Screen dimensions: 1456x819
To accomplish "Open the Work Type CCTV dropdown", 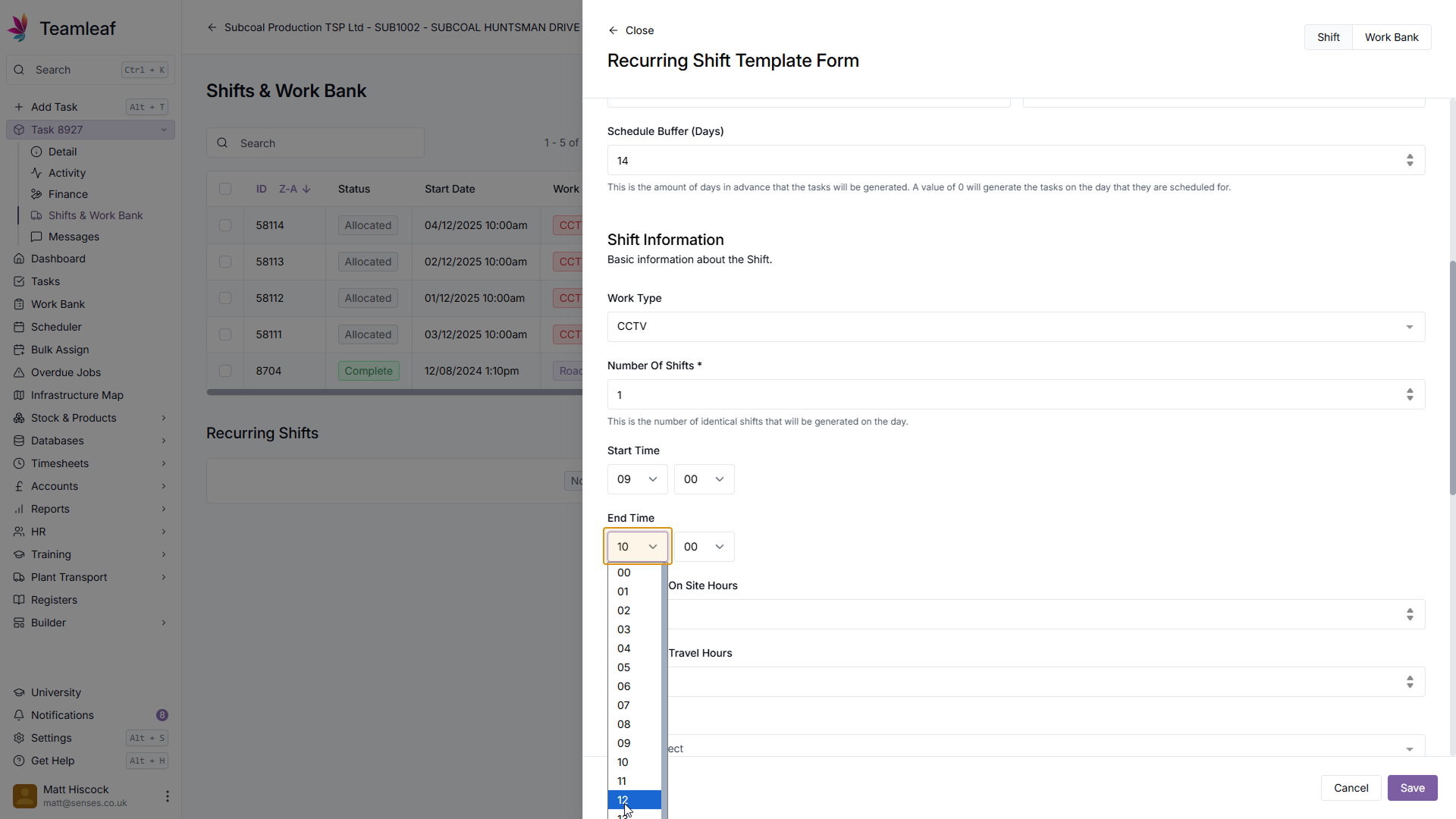I will [x=1015, y=327].
